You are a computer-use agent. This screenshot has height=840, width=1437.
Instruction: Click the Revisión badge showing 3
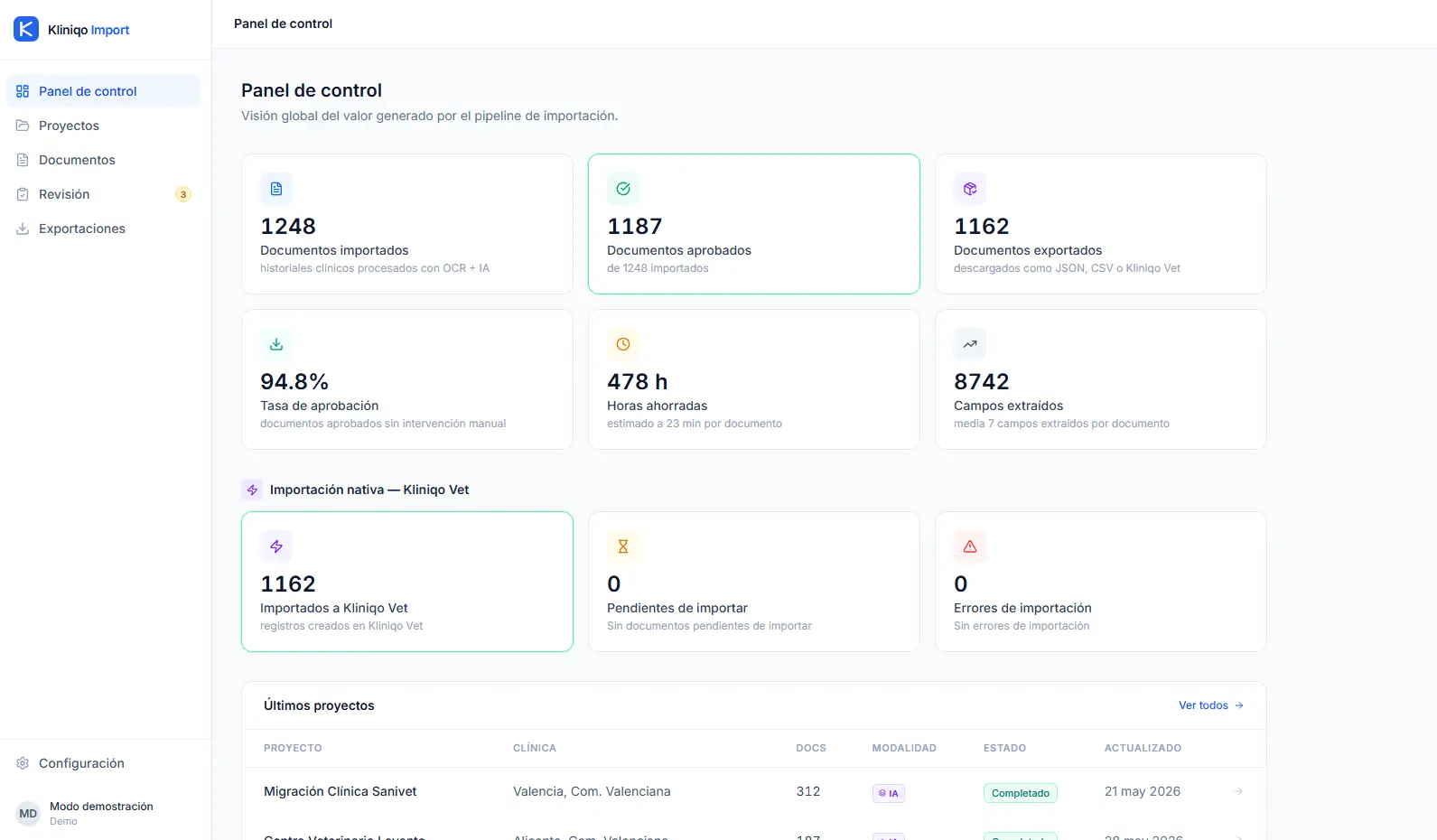[182, 194]
